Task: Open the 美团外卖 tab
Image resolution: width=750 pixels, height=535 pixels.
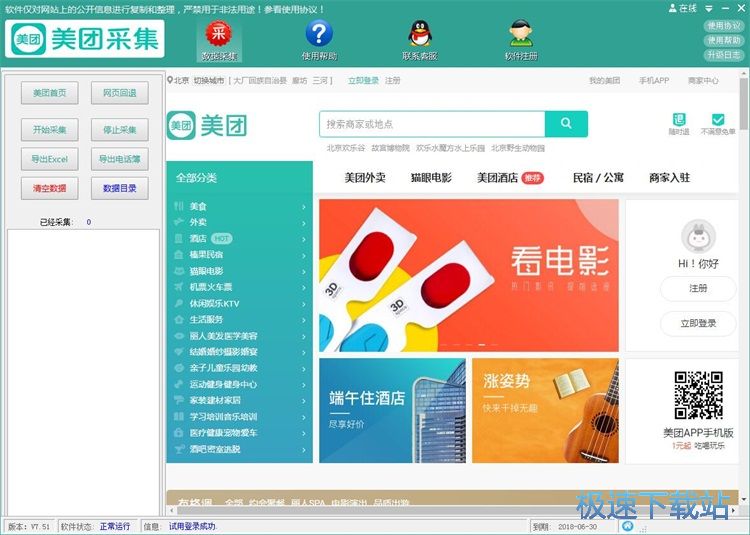Action: coord(365,178)
